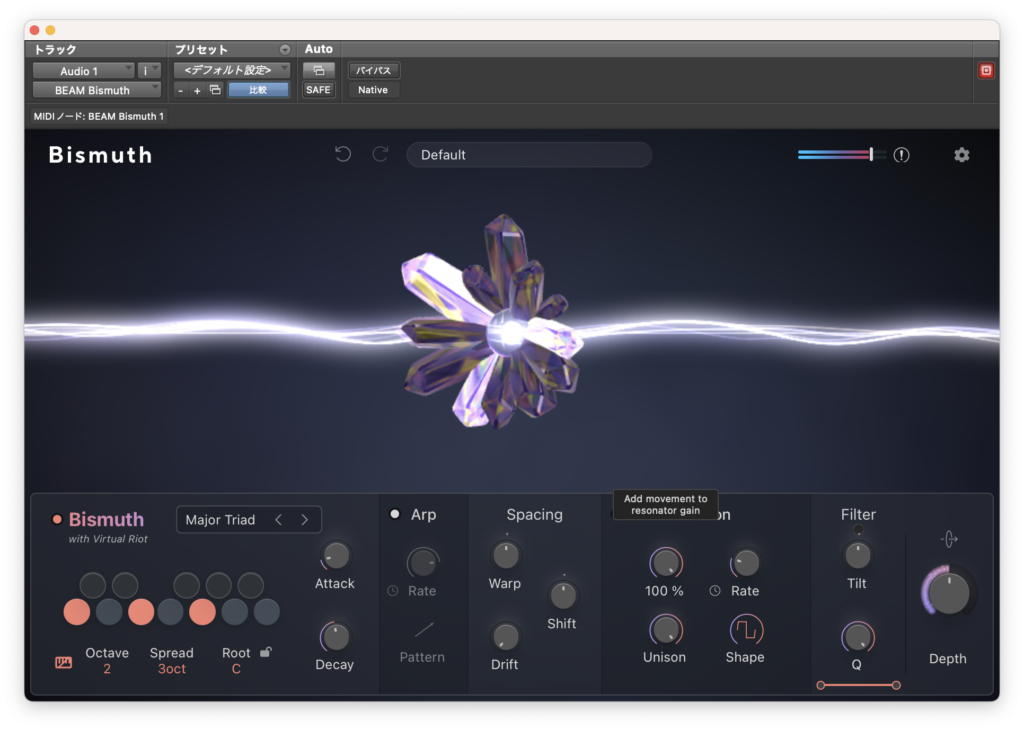The image size is (1024, 730).
Task: Enable the F# black note key
Action: pyautogui.click(x=186, y=585)
